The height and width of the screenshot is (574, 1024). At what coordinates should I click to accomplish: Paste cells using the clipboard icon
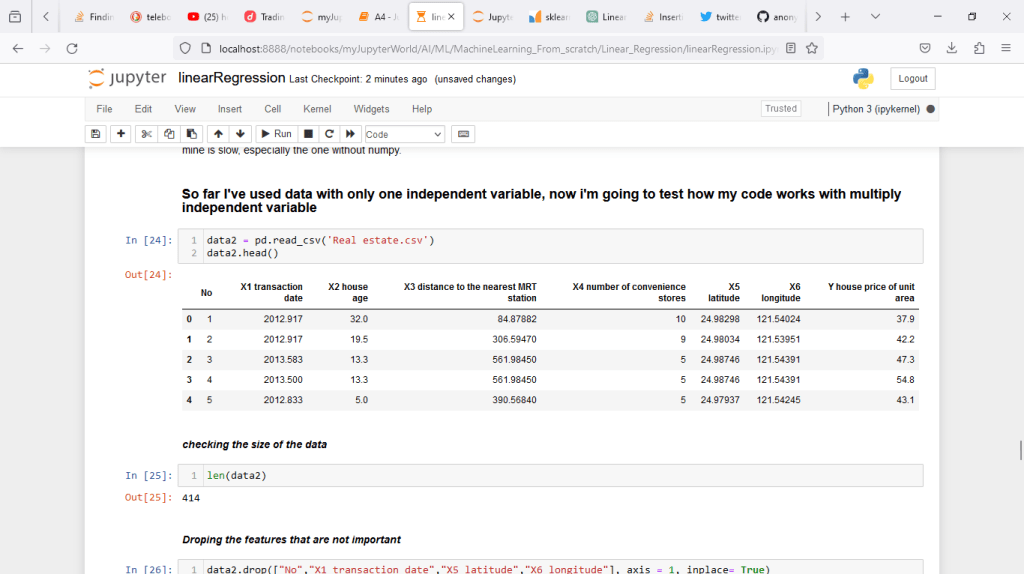click(192, 134)
